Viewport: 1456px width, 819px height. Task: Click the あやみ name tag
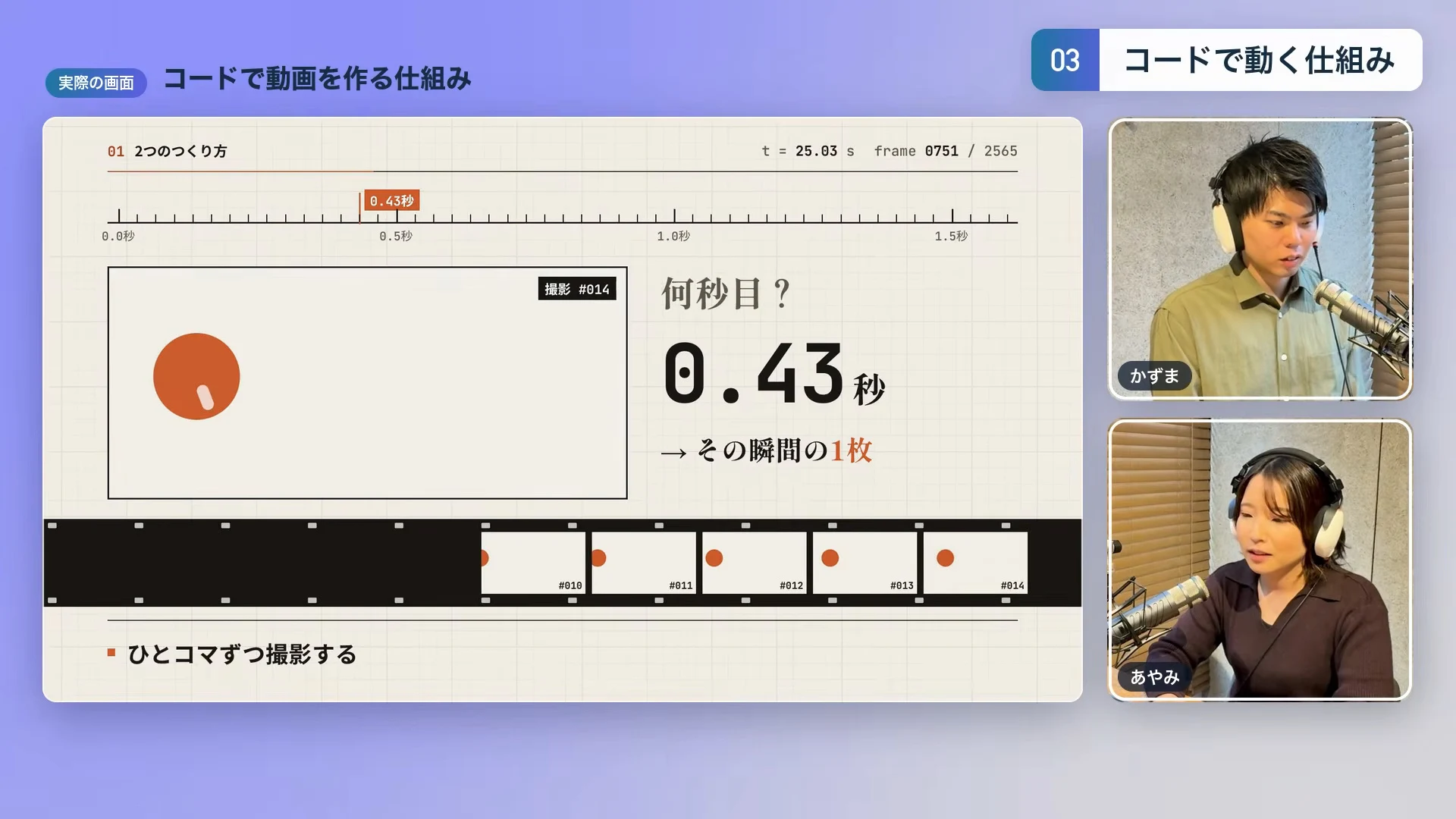tap(1154, 676)
